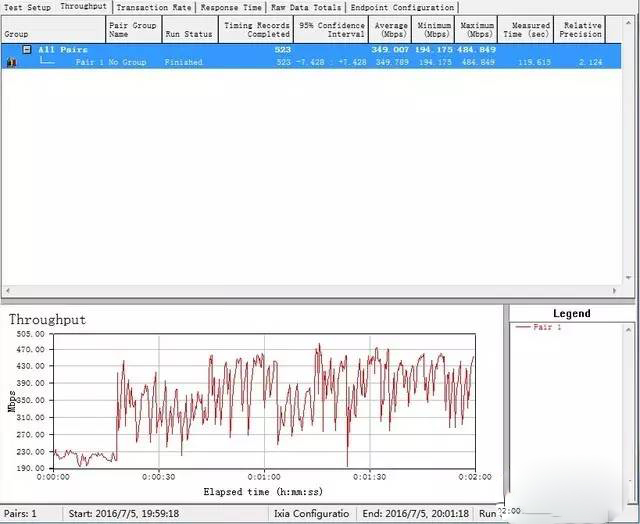Open the Endpoint Configuration tab
The width and height of the screenshot is (640, 524).
coord(401,7)
